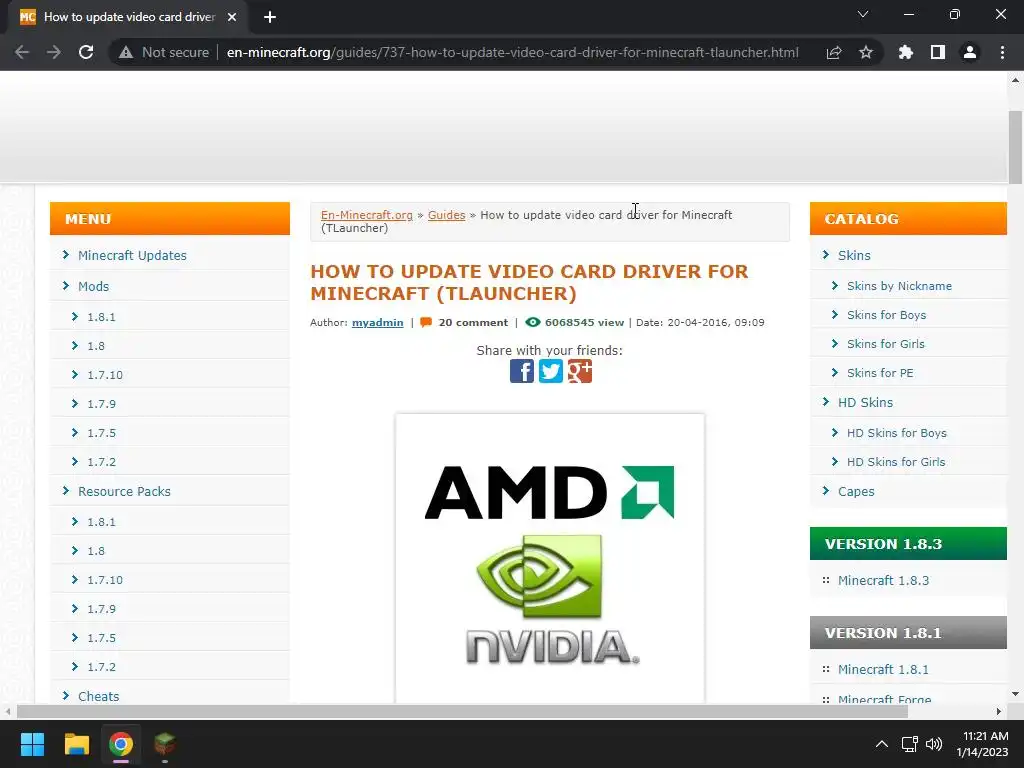Image resolution: width=1024 pixels, height=768 pixels.
Task: Toggle the Chrome side panel icon
Action: [x=938, y=52]
